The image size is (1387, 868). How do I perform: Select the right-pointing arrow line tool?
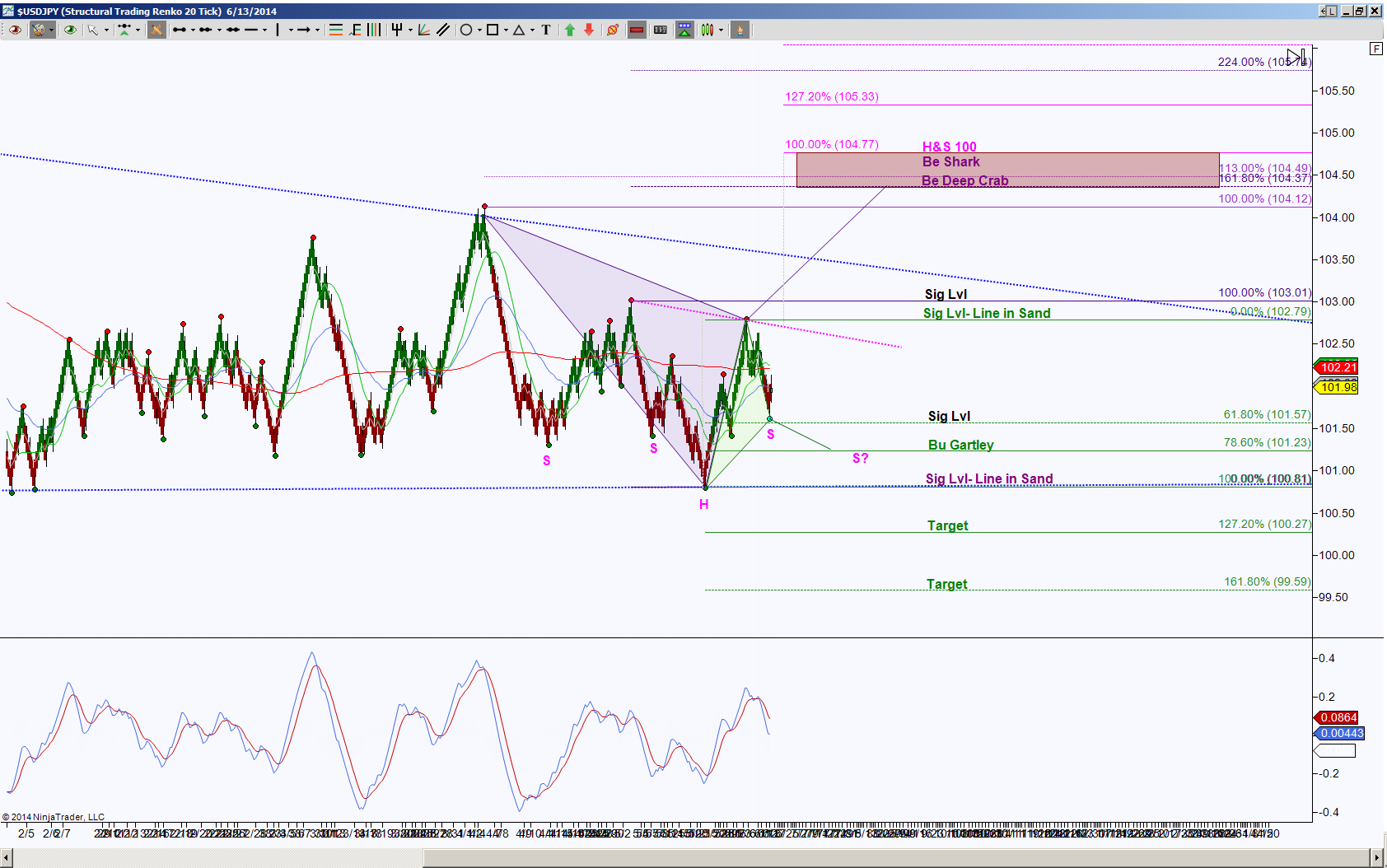304,30
